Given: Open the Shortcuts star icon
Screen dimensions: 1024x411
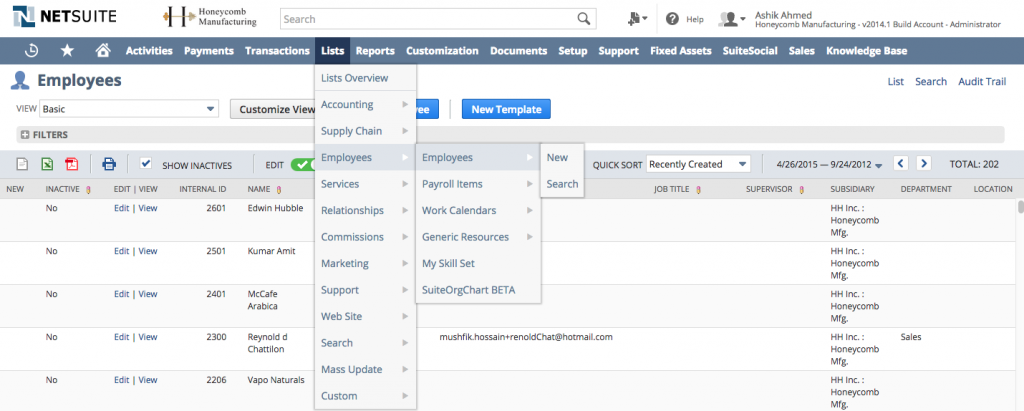Looking at the screenshot, I should point(67,50).
